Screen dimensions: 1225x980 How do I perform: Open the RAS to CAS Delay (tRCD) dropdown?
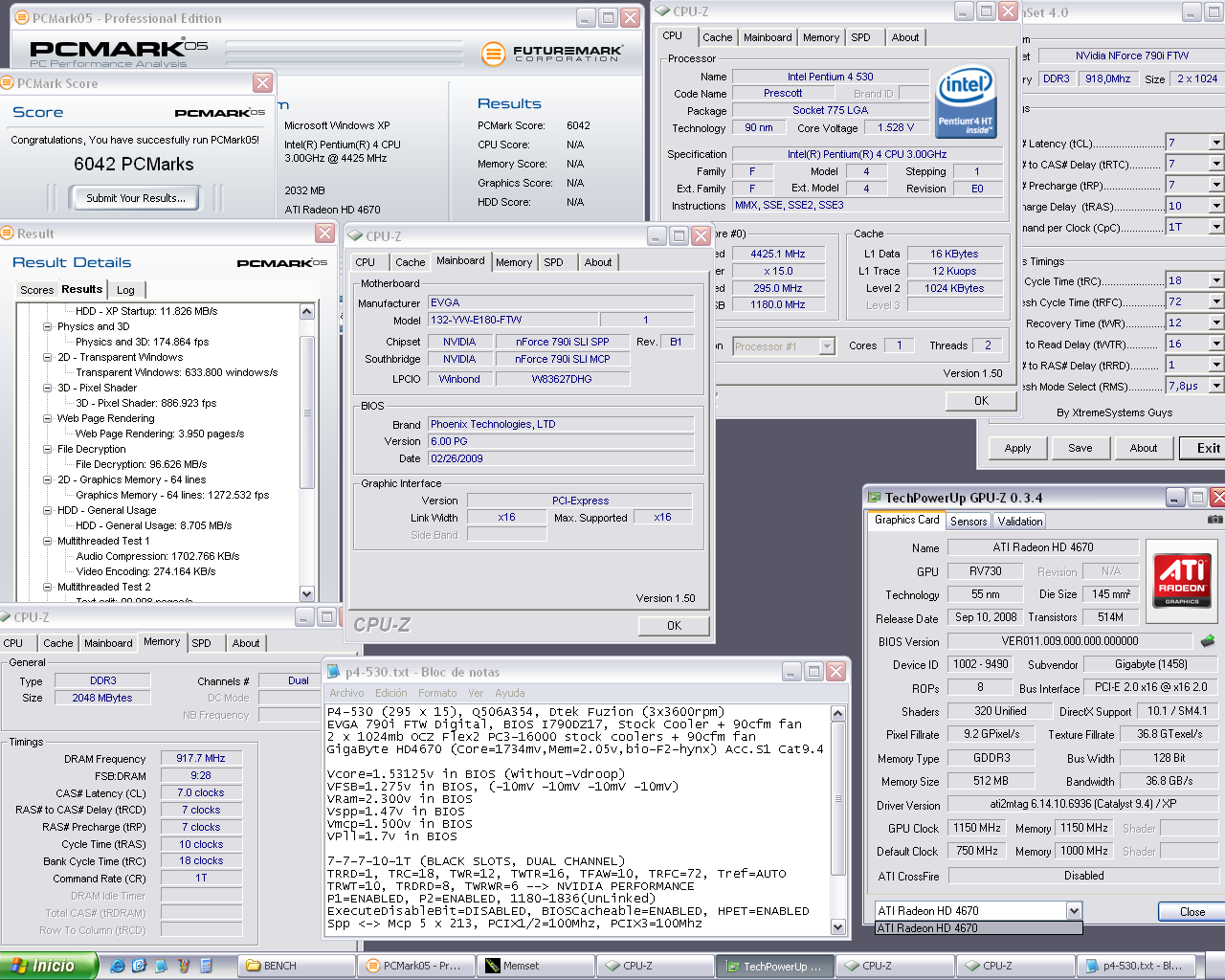[x=1216, y=164]
